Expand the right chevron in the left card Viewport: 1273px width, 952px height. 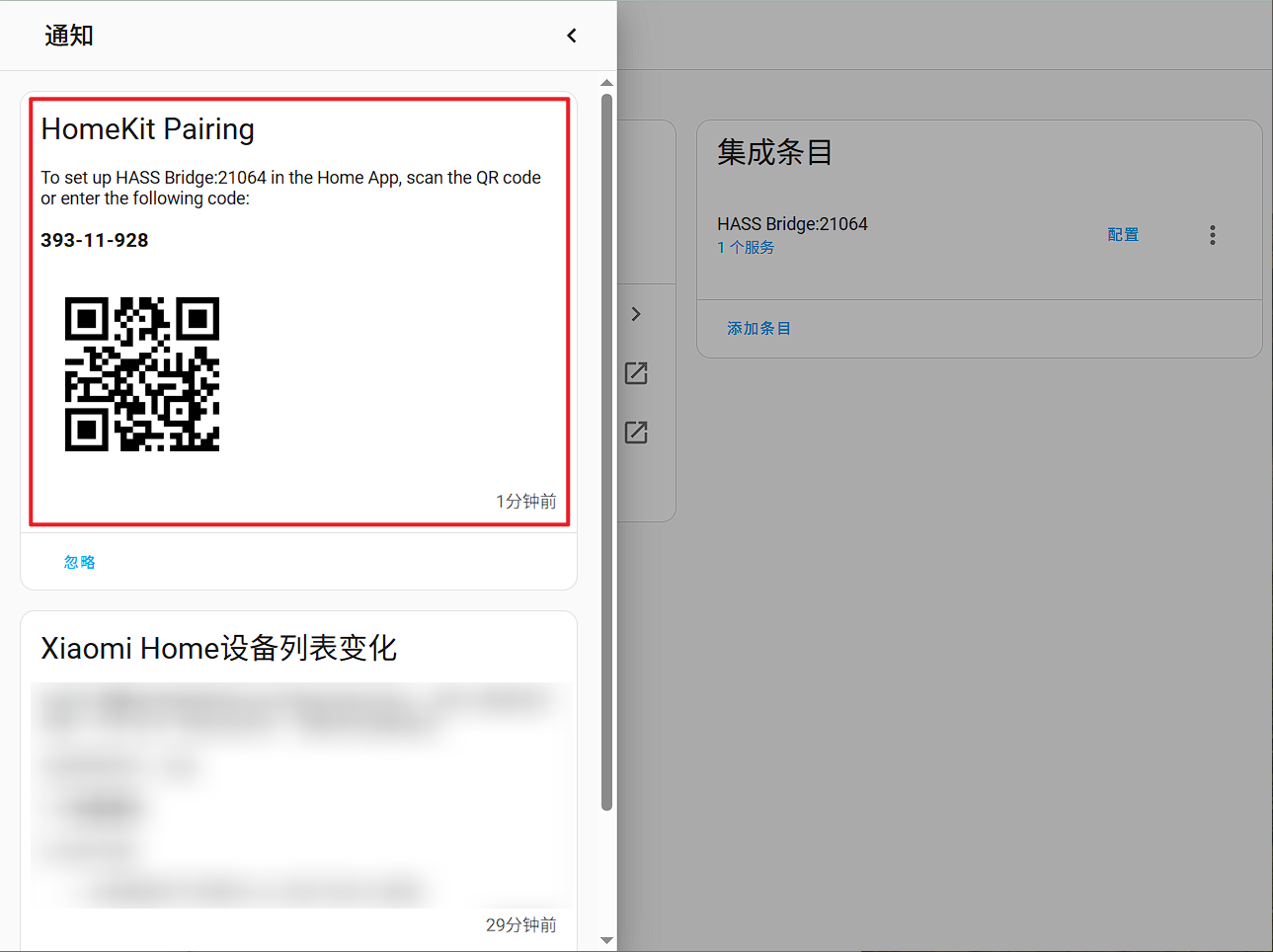(x=636, y=314)
